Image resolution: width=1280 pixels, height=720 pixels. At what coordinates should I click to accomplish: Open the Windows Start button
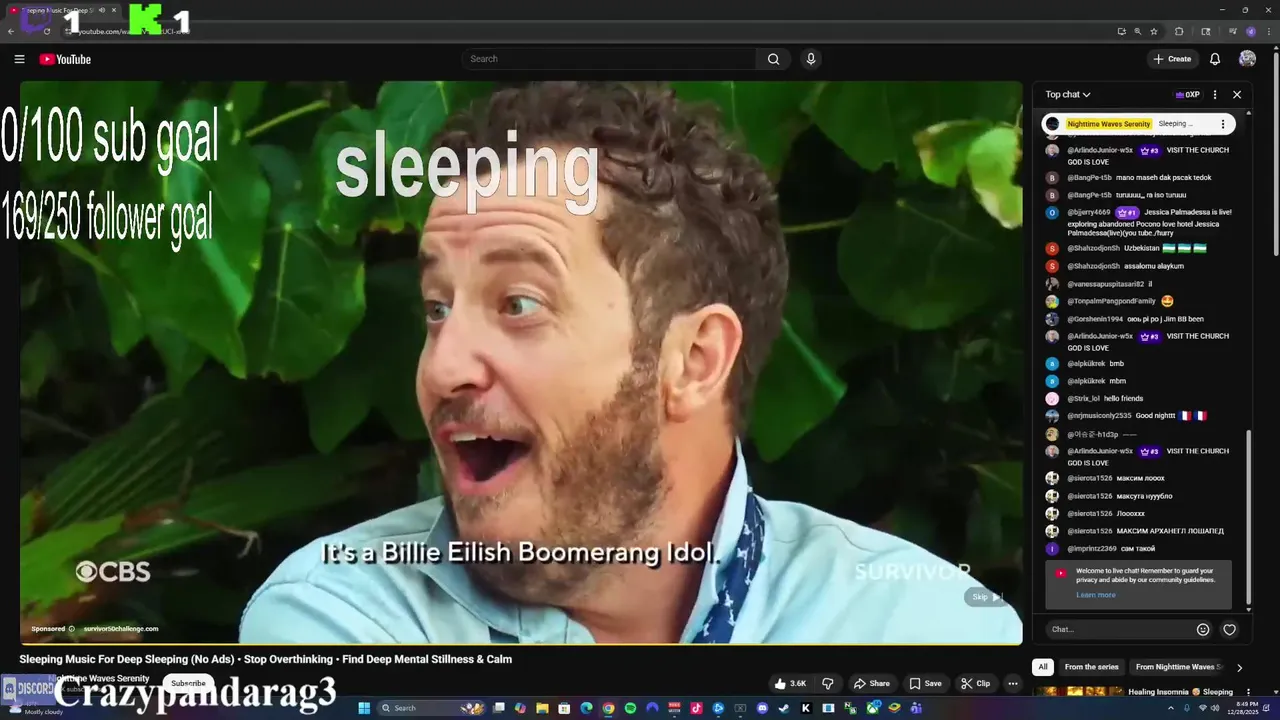coord(365,708)
